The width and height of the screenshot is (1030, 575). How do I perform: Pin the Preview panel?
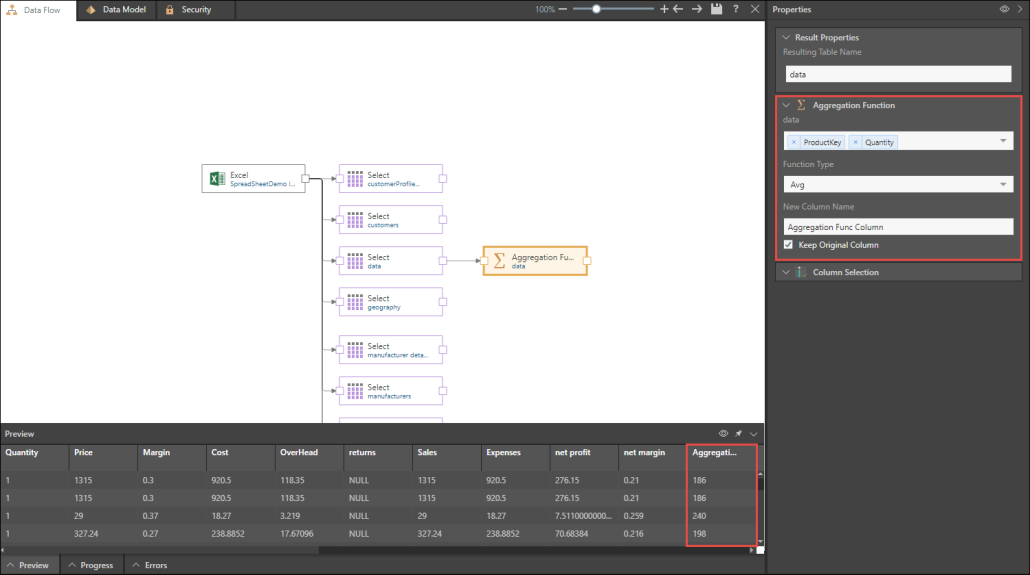coord(738,434)
